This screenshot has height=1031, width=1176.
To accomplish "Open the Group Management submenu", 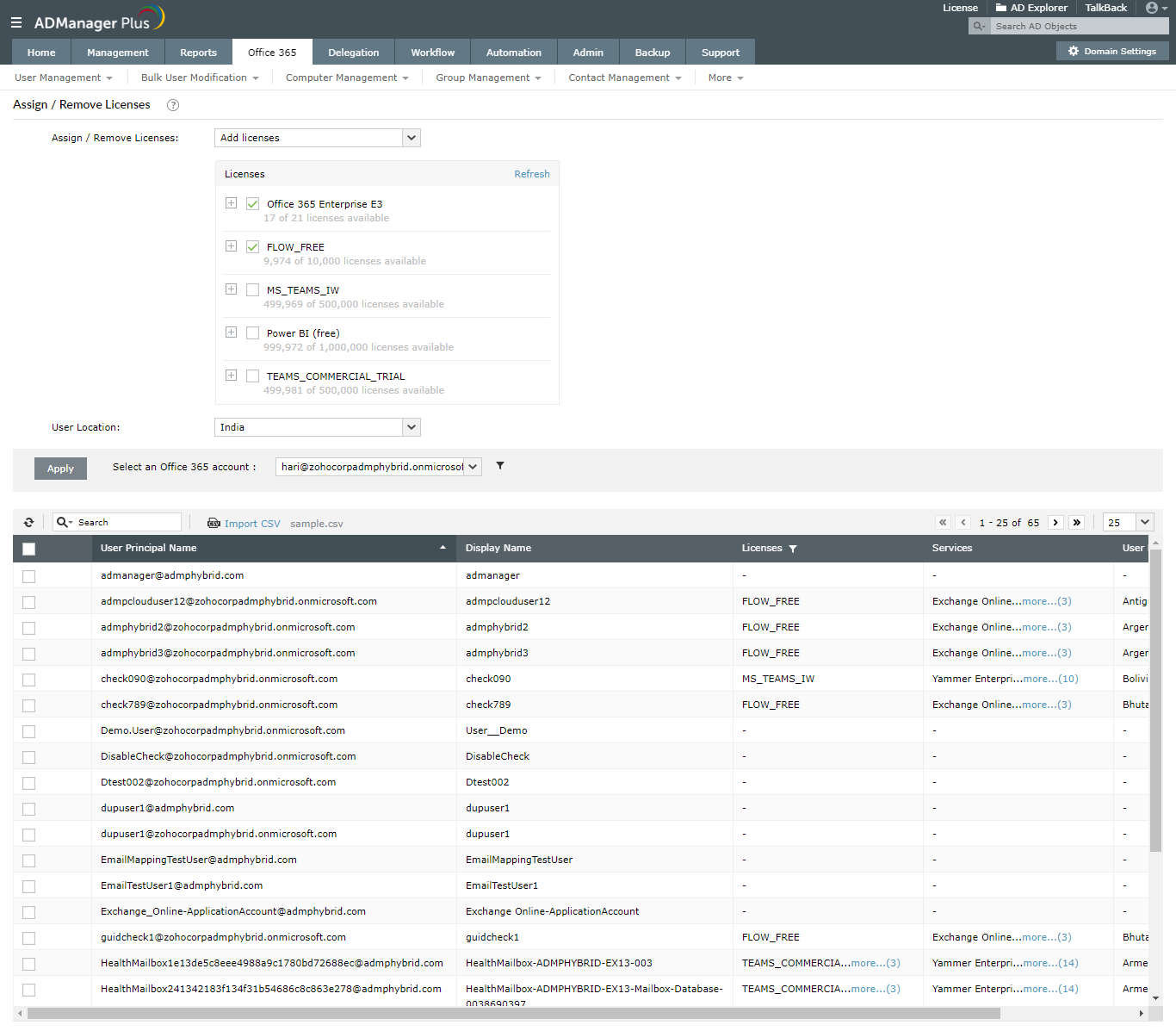I will [488, 78].
